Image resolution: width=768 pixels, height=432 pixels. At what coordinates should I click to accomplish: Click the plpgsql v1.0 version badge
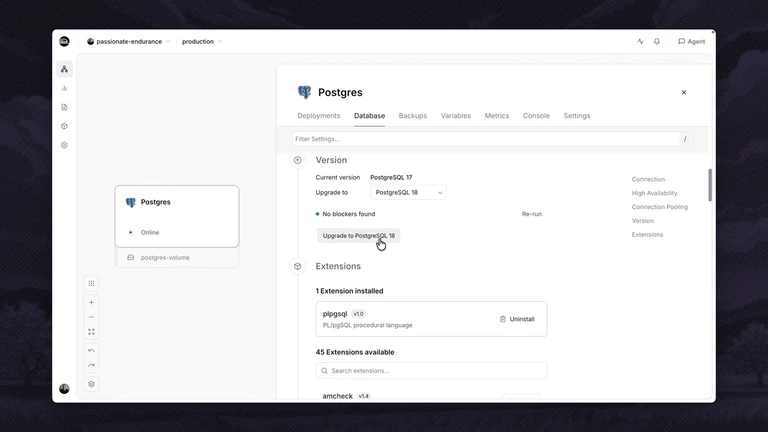359,314
